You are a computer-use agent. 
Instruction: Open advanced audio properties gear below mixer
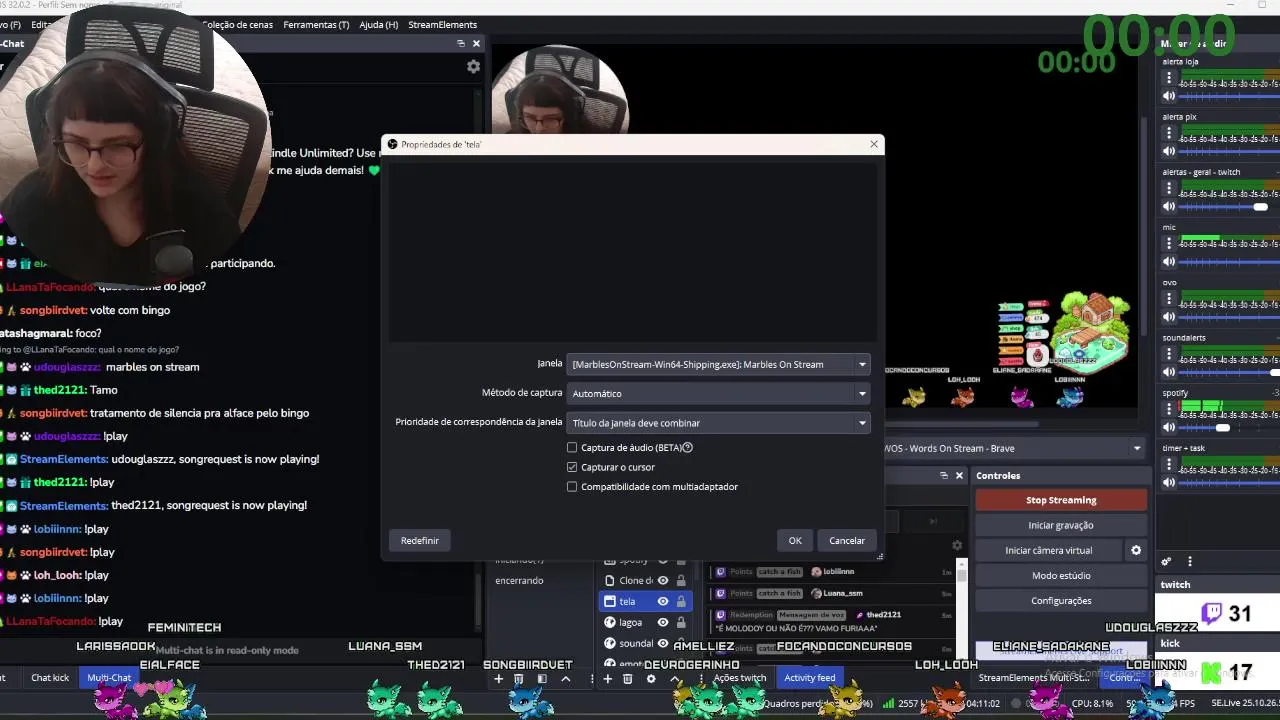pyautogui.click(x=1166, y=562)
